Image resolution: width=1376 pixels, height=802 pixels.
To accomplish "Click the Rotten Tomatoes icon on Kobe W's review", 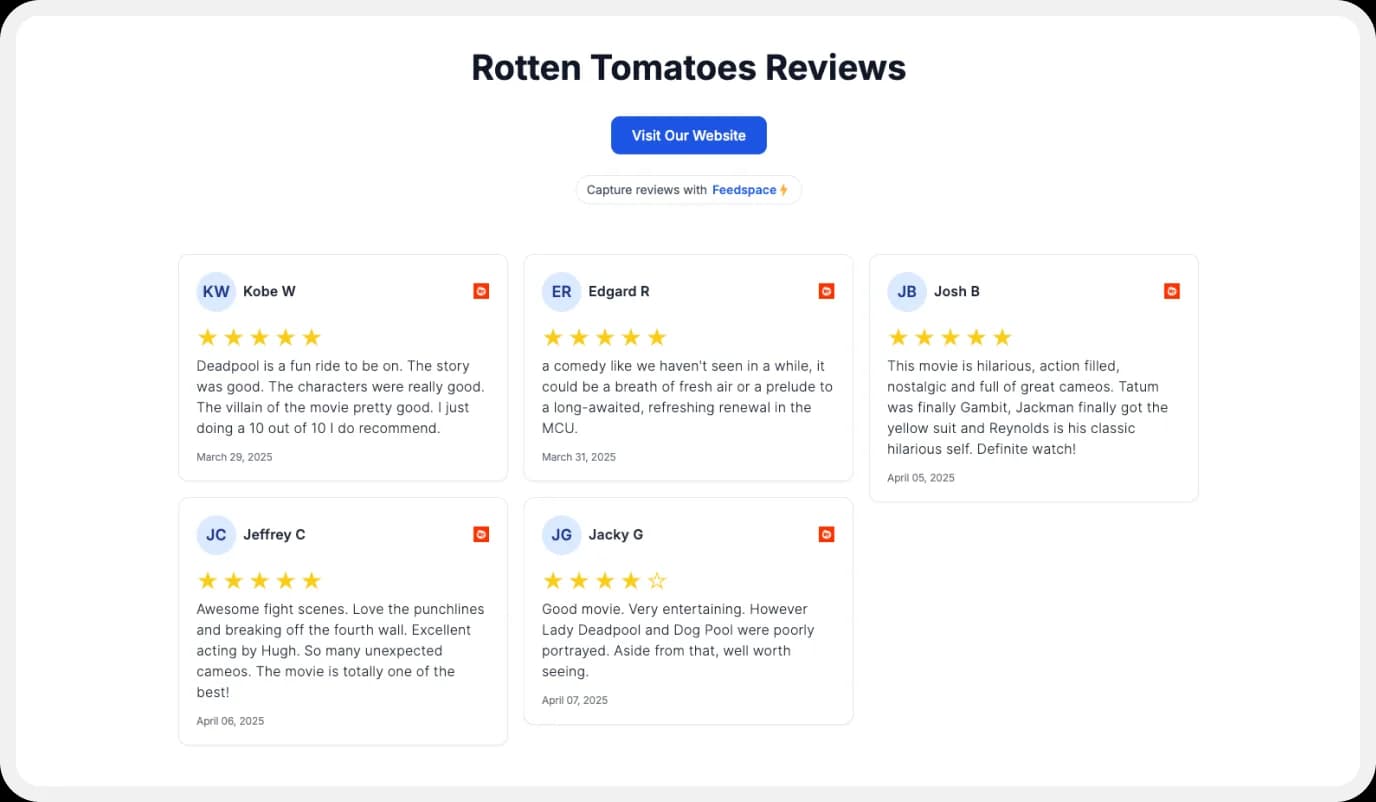I will (x=481, y=290).
